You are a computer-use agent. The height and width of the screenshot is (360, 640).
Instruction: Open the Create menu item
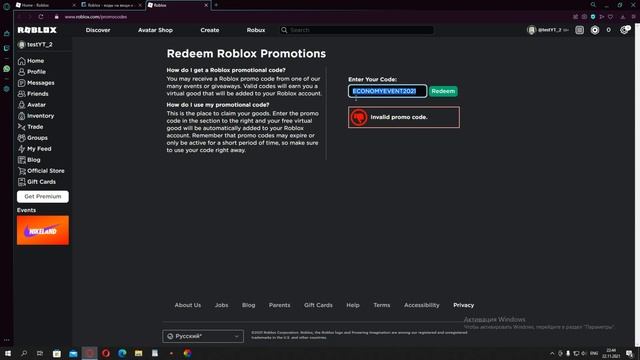click(210, 30)
